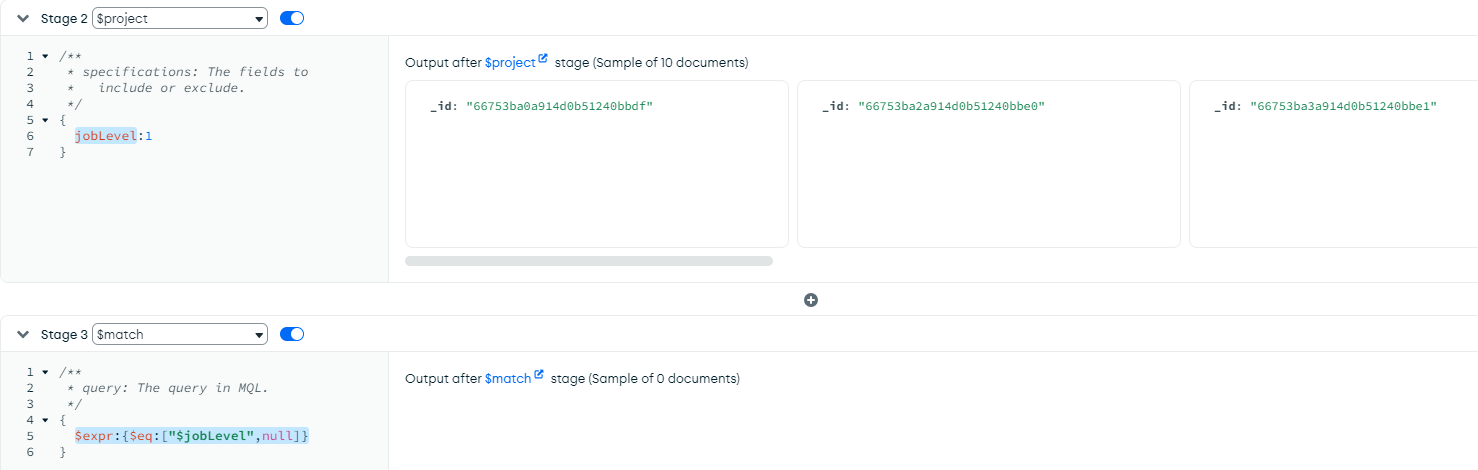The height and width of the screenshot is (470, 1478).
Task: Collapse Stage 2 using its chevron
Action: [x=23, y=18]
